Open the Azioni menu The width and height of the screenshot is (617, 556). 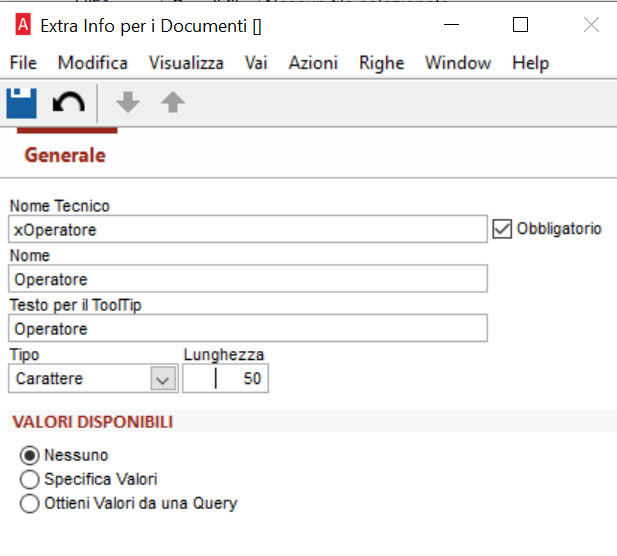tap(313, 63)
